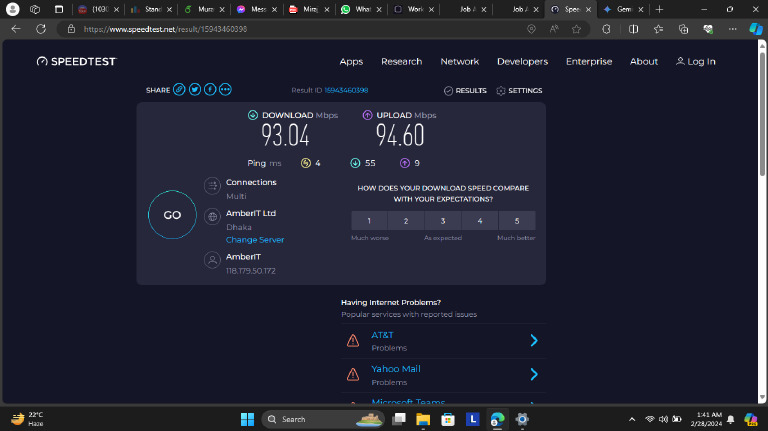Open the Windows Start menu
Viewport: 768px width, 431px height.
click(x=245, y=419)
